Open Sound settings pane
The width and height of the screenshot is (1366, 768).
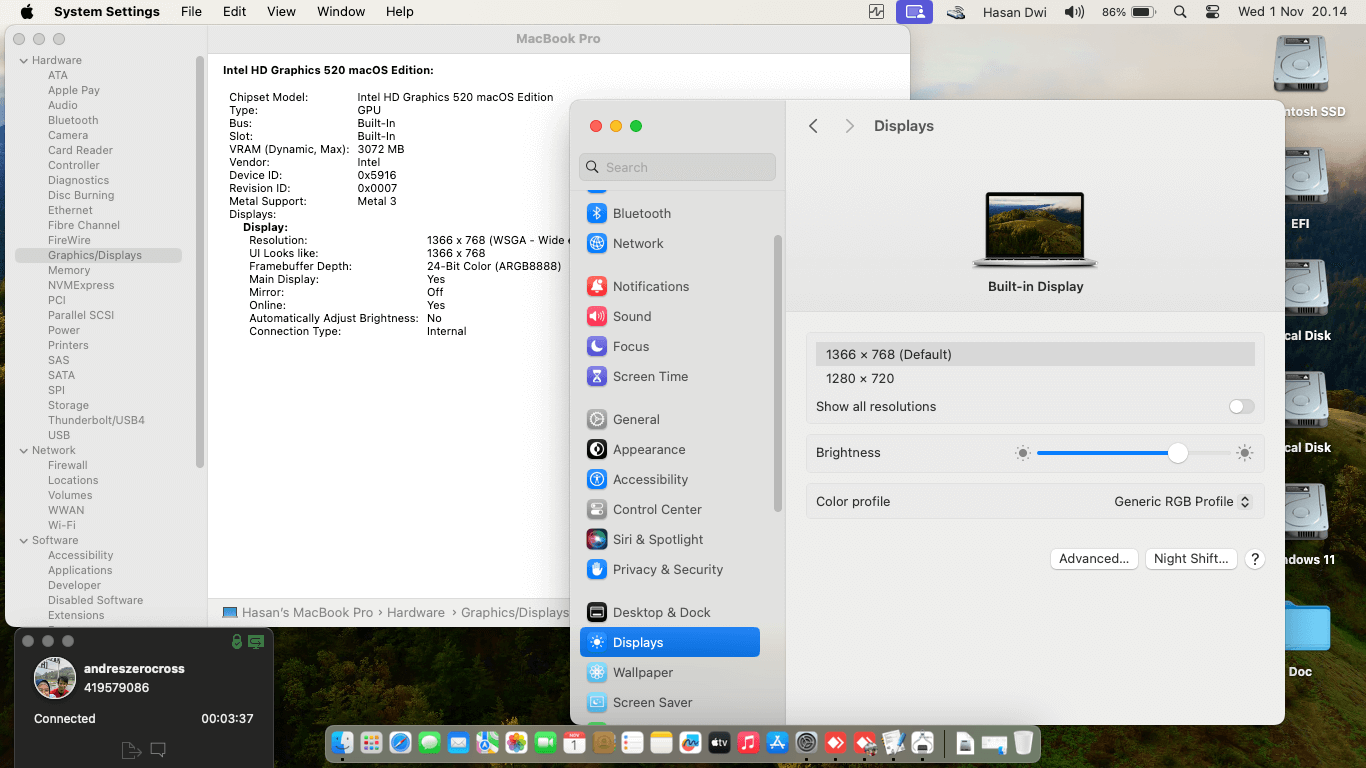coord(631,316)
